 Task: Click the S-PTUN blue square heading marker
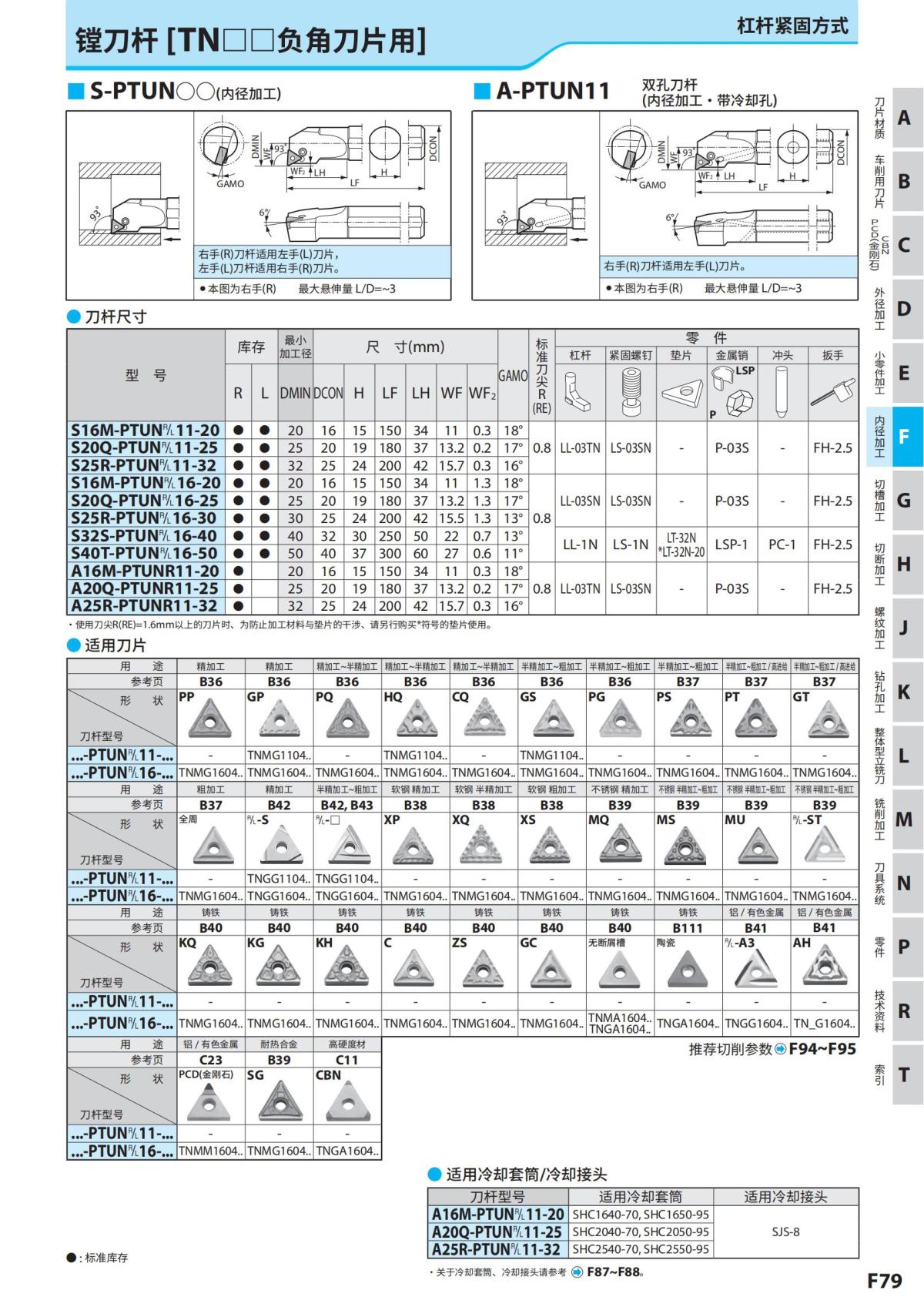pos(75,92)
